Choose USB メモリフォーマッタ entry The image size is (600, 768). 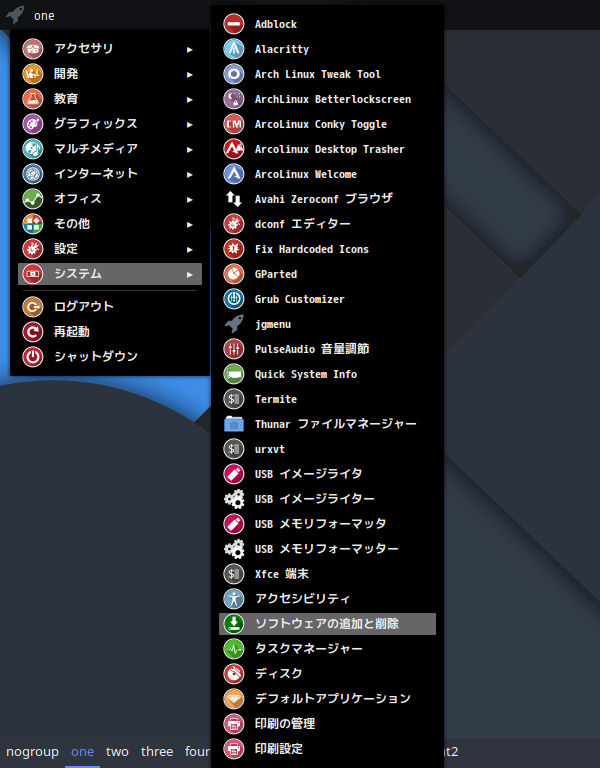(327, 524)
